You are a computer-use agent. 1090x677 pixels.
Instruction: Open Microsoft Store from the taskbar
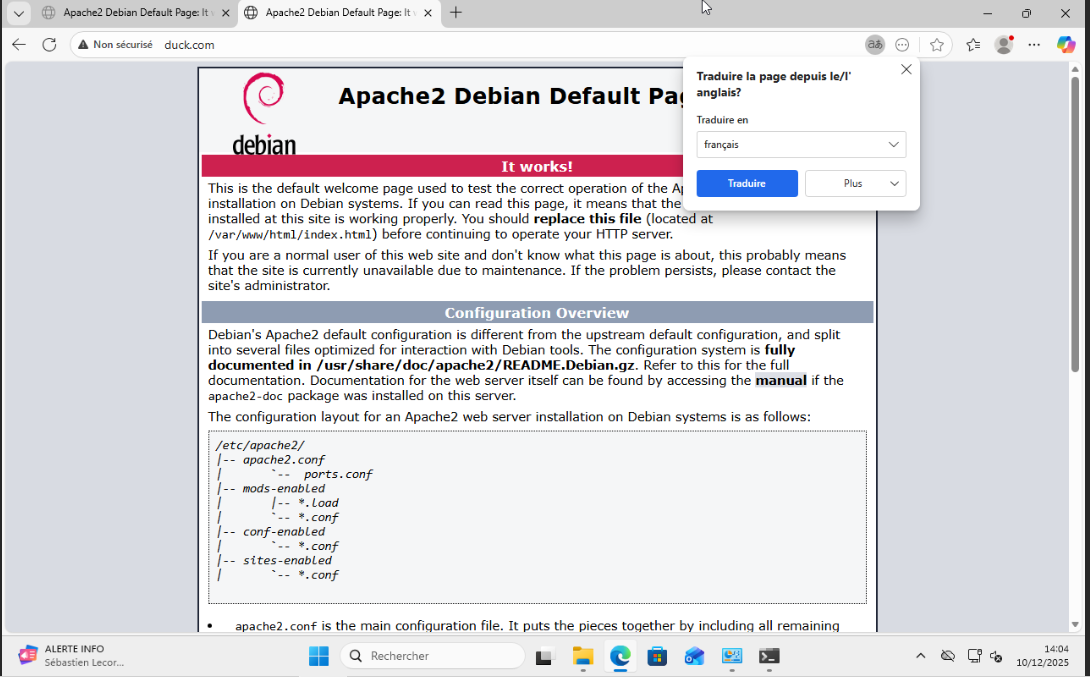point(657,655)
